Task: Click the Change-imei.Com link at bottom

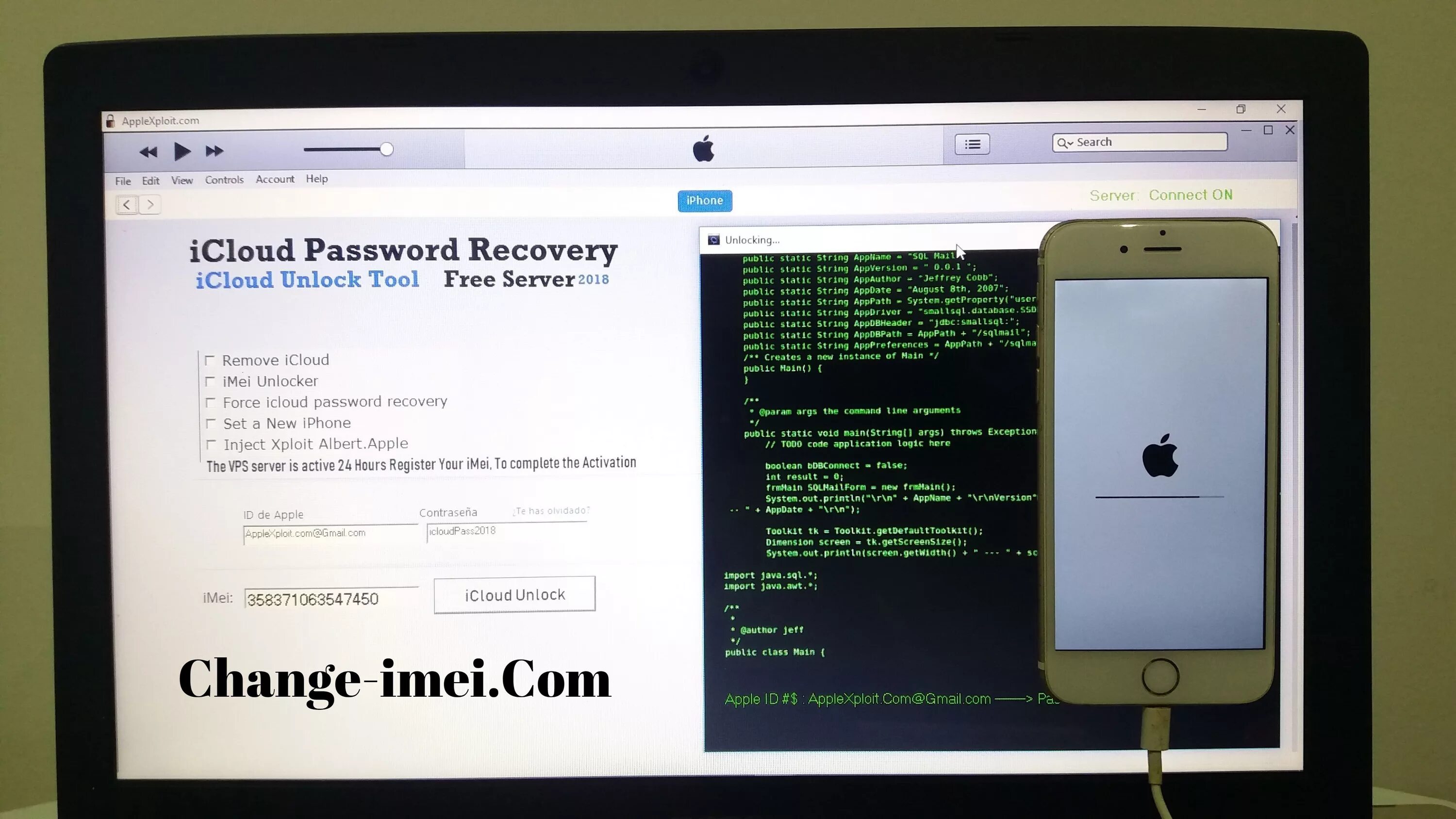Action: coord(394,677)
